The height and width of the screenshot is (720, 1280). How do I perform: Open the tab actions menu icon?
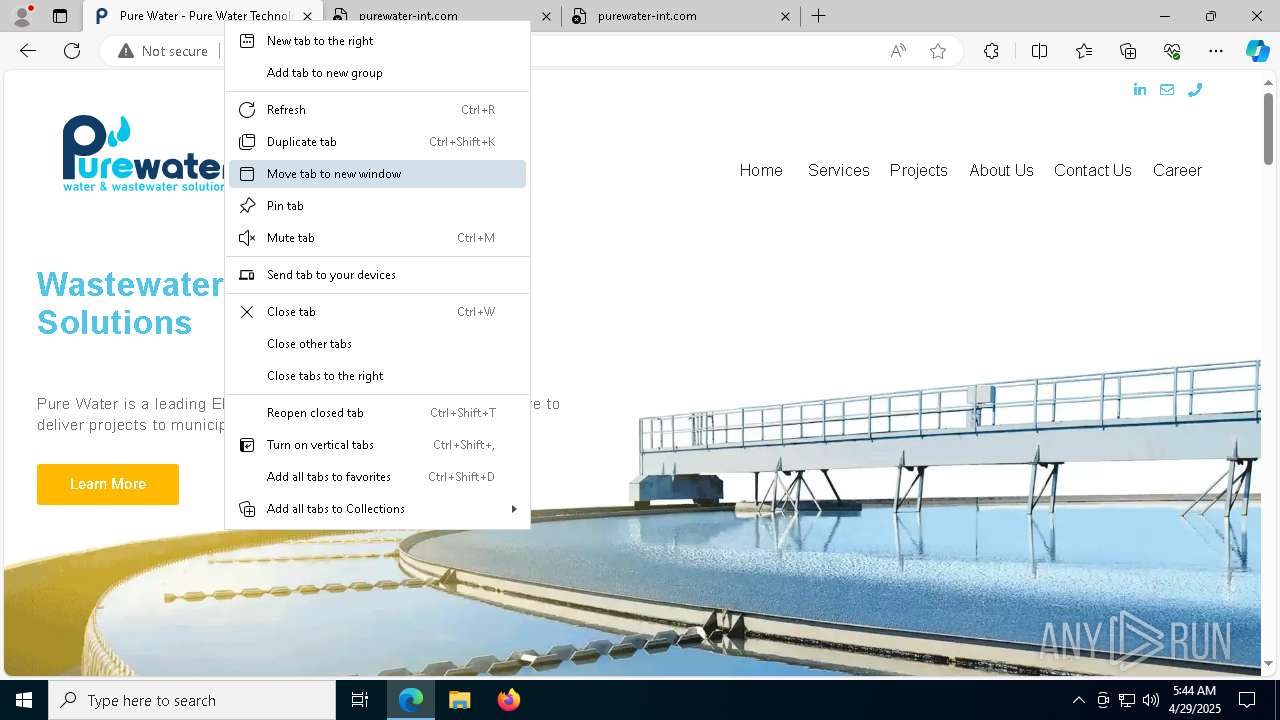coord(60,16)
